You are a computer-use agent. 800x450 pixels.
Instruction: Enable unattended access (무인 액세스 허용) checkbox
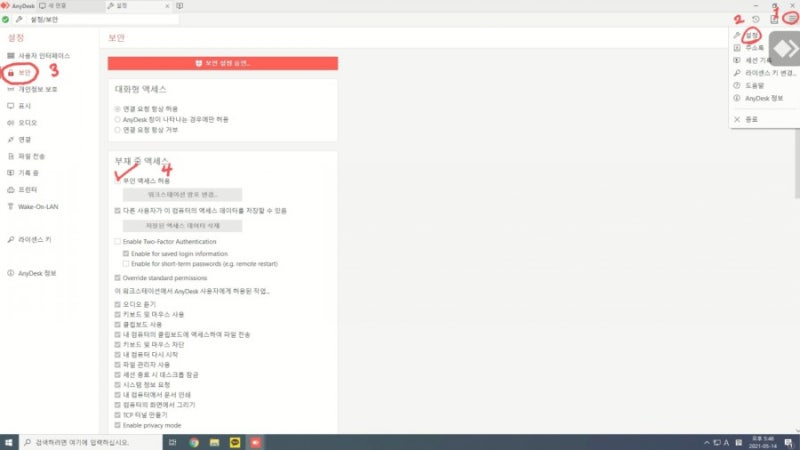[x=117, y=181]
